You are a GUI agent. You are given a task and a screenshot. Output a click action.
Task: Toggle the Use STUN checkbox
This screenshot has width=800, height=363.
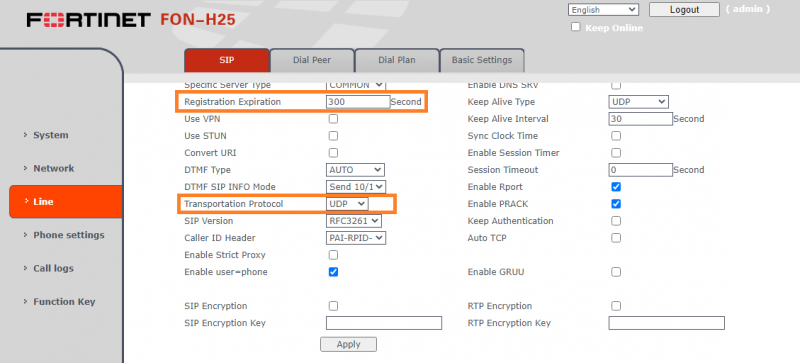(x=333, y=136)
